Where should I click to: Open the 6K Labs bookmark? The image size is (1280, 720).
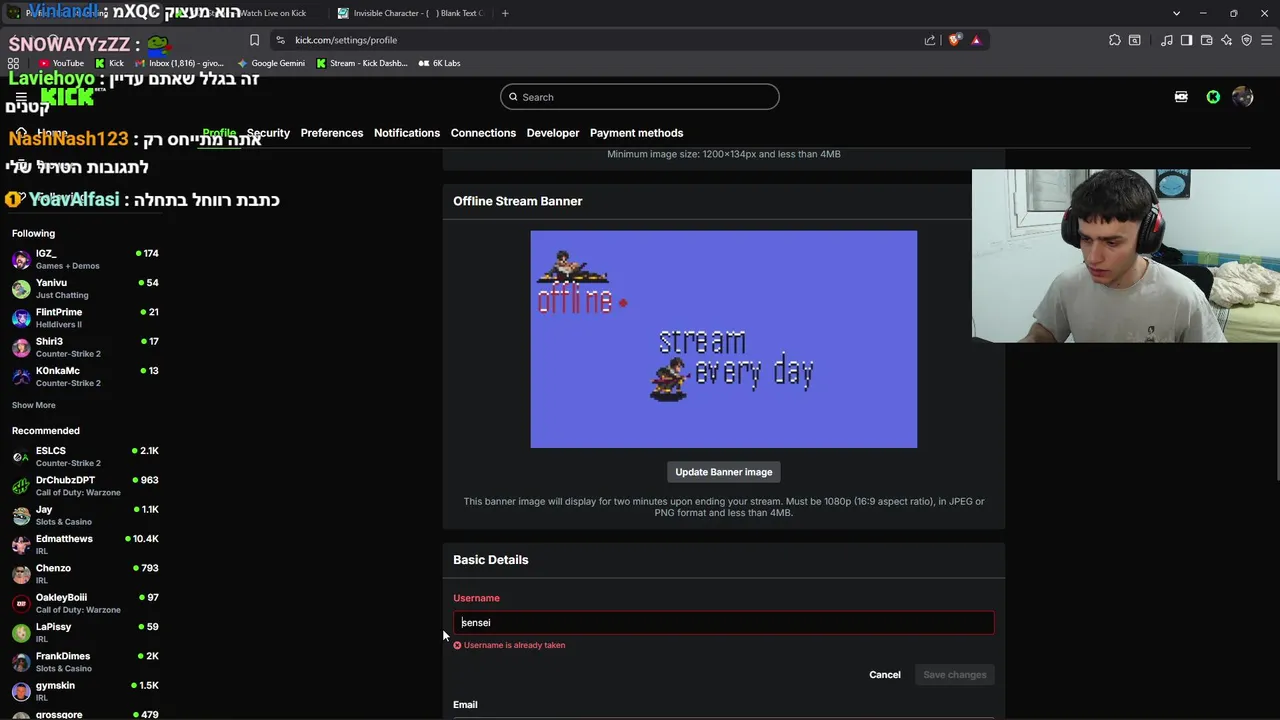pos(439,63)
